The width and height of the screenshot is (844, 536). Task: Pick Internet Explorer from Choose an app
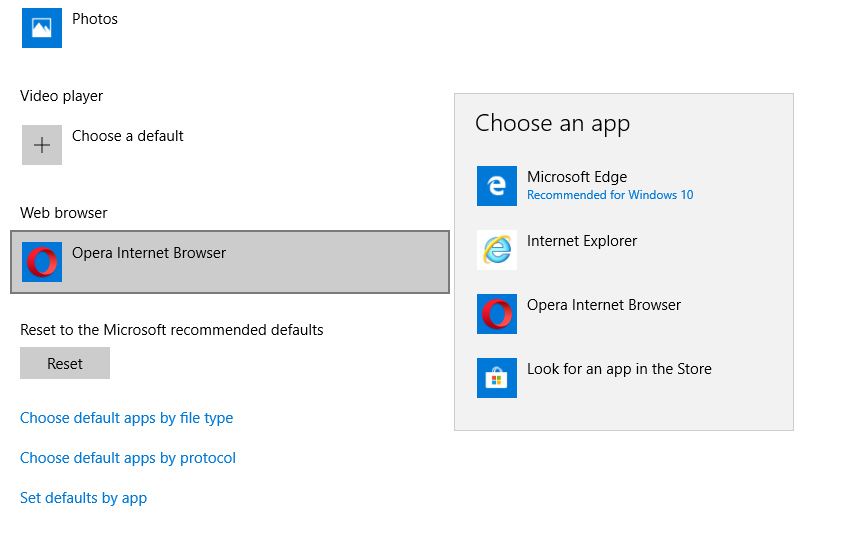pos(582,241)
